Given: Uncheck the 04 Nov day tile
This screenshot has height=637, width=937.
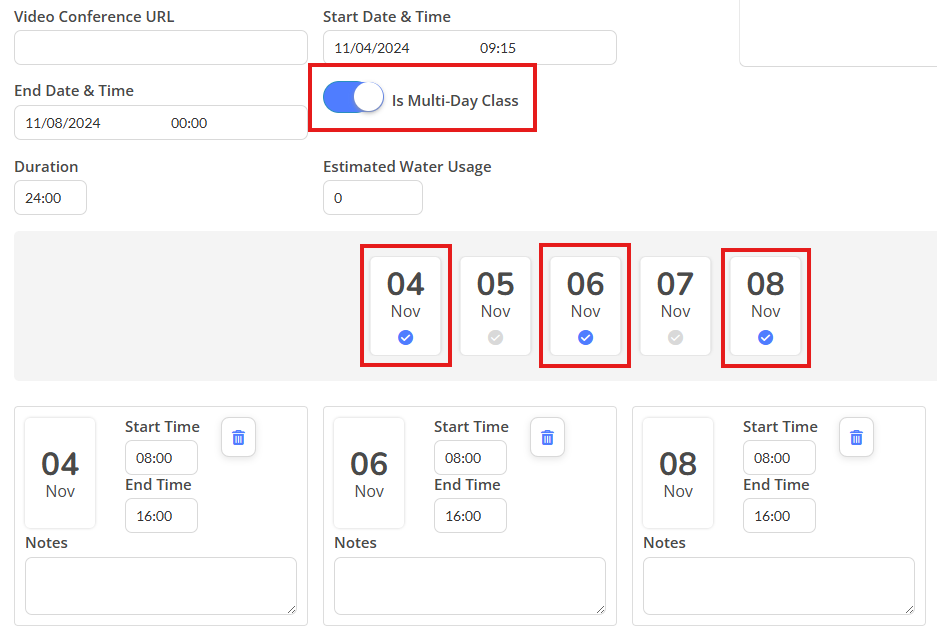Looking at the screenshot, I should click(x=406, y=306).
